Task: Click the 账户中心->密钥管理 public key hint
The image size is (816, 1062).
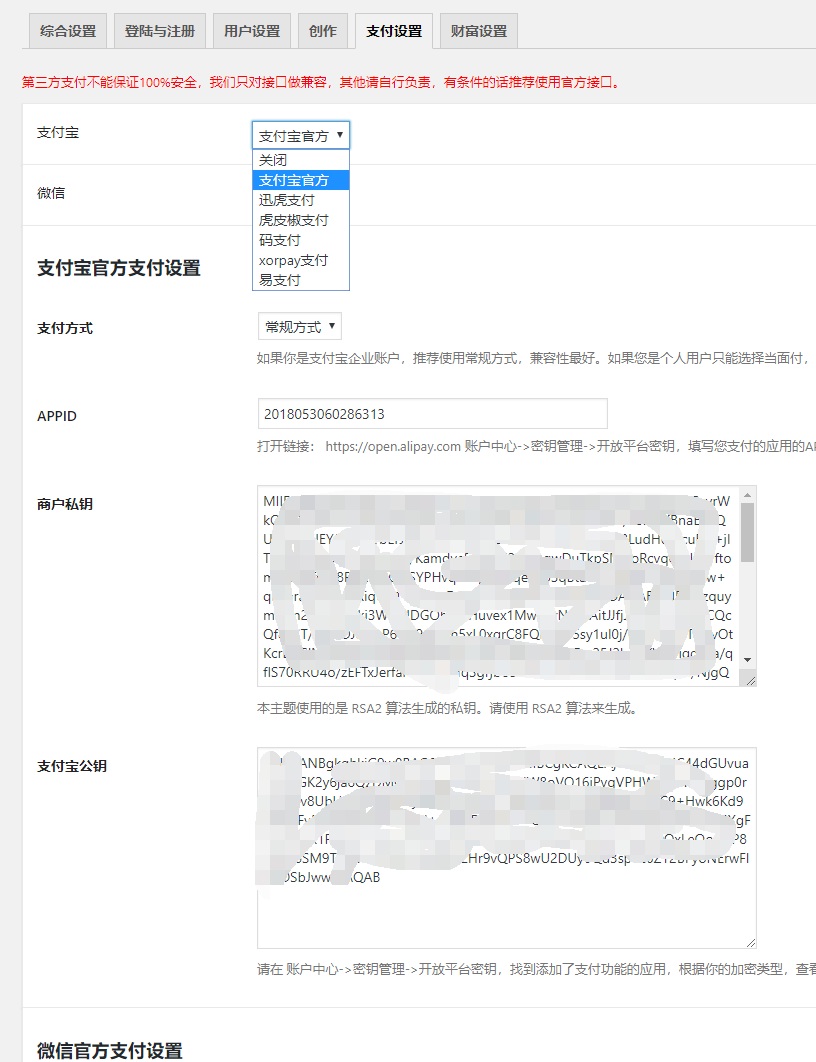Action: (x=536, y=969)
